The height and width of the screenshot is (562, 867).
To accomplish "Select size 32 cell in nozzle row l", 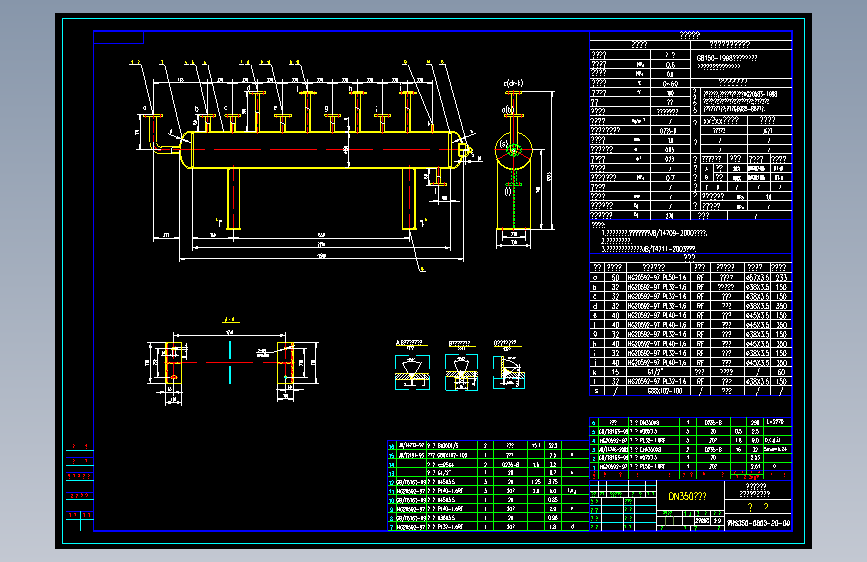I will tap(615, 381).
